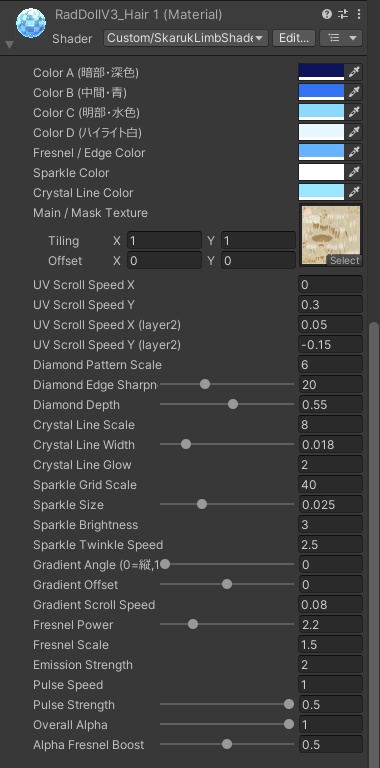Click the Tiling X input field
Screen dimensions: 380x768
tap(164, 240)
